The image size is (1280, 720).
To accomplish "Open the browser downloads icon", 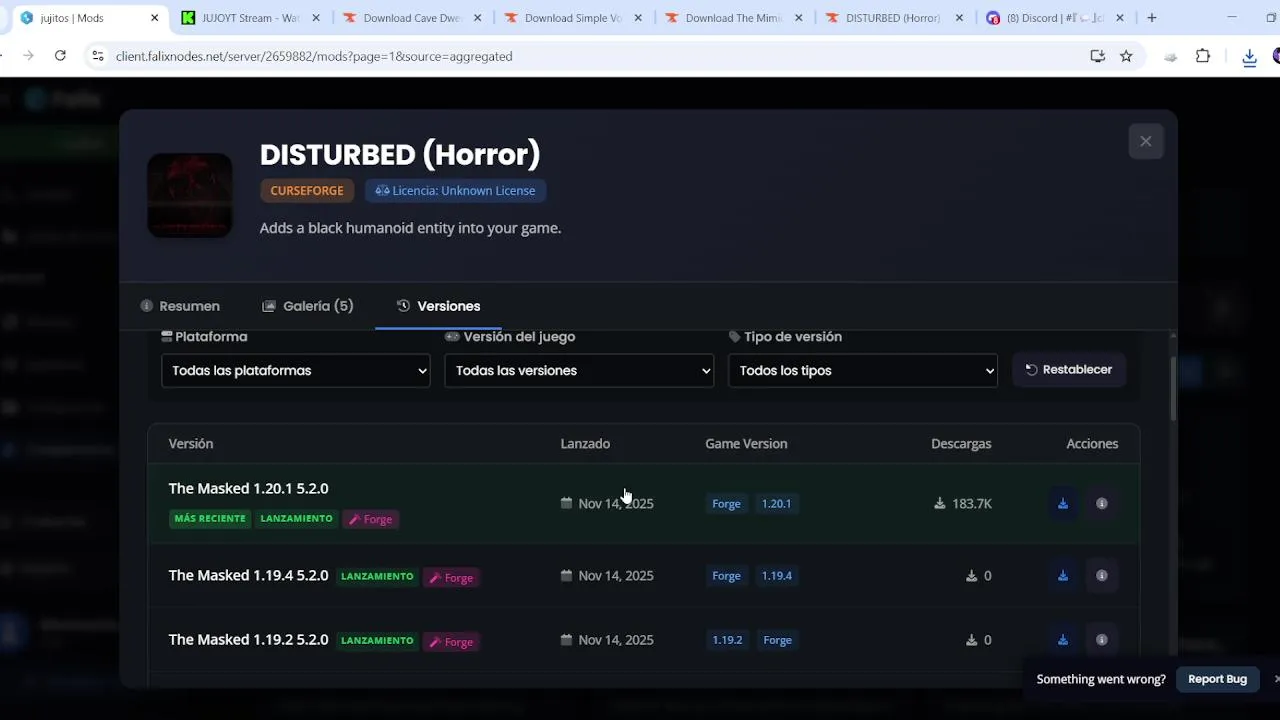I will coord(1249,57).
